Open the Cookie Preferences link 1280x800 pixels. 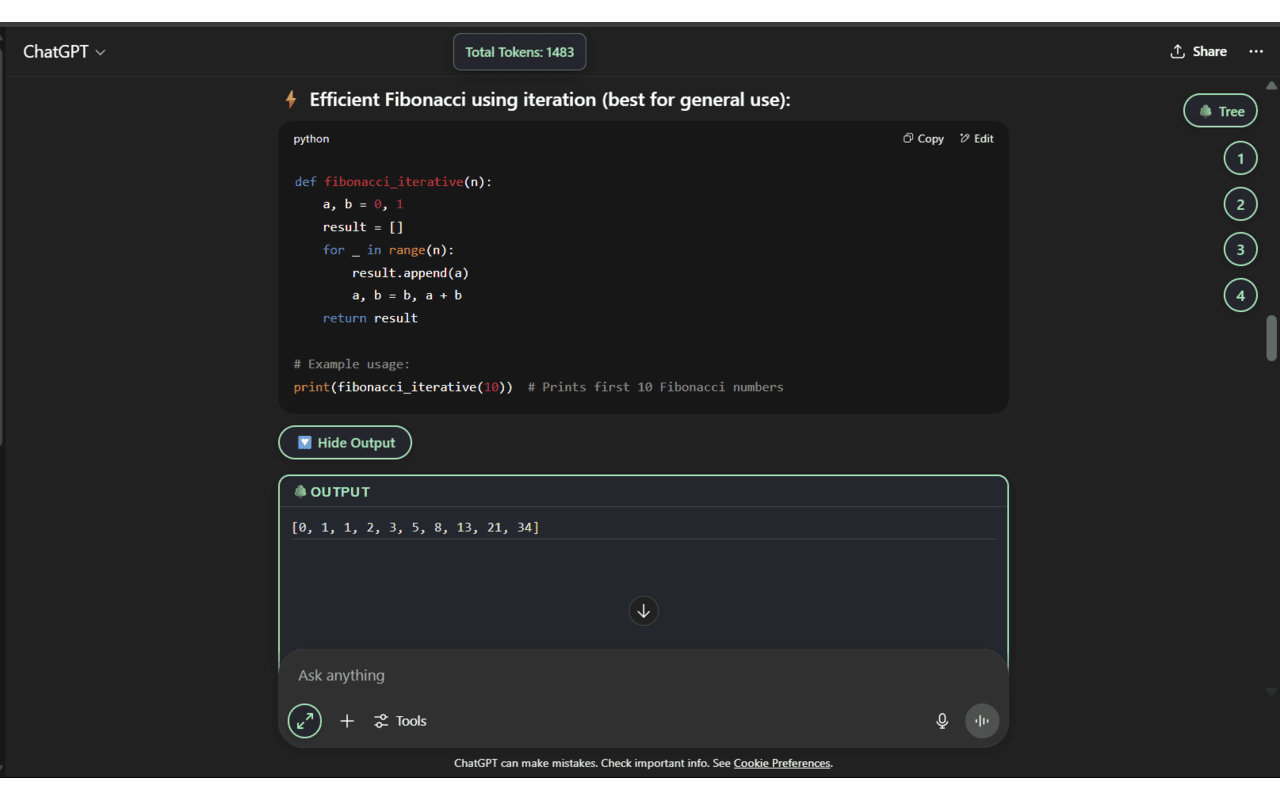tap(782, 763)
